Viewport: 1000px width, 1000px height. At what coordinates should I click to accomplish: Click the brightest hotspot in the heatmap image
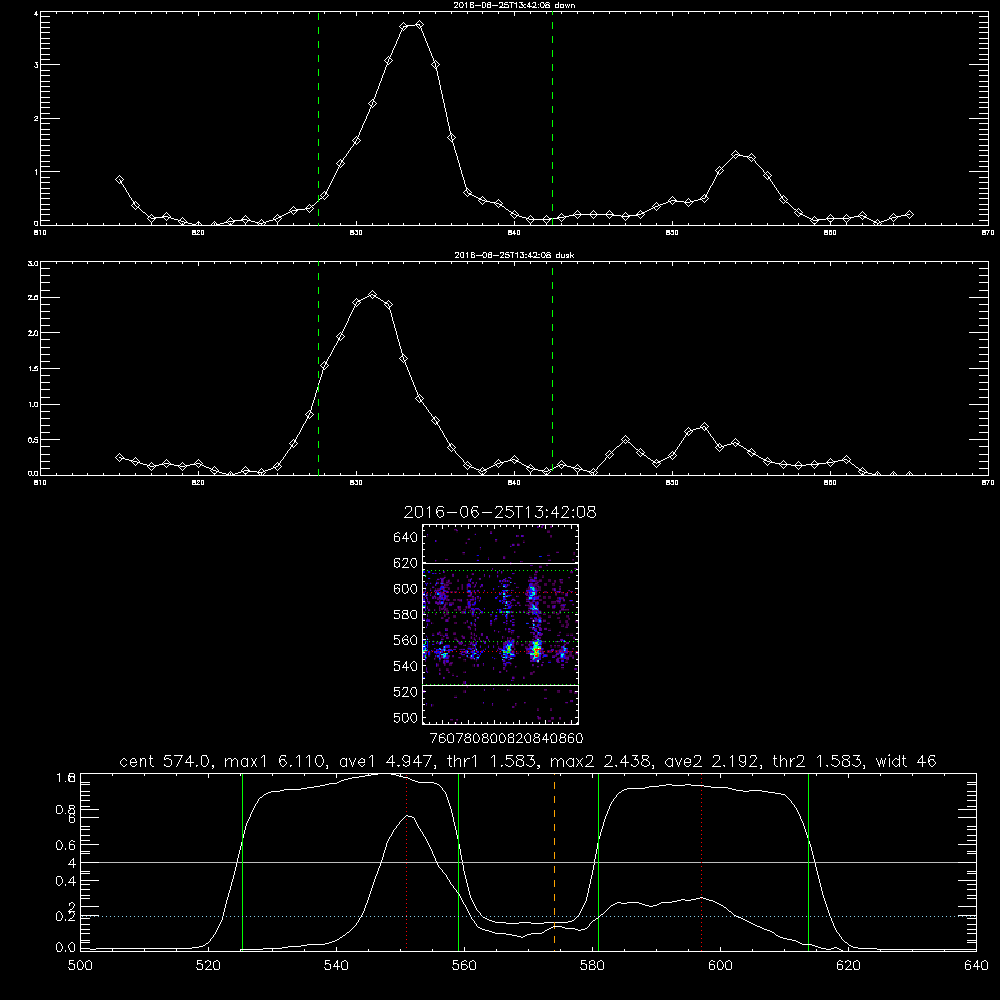click(536, 651)
